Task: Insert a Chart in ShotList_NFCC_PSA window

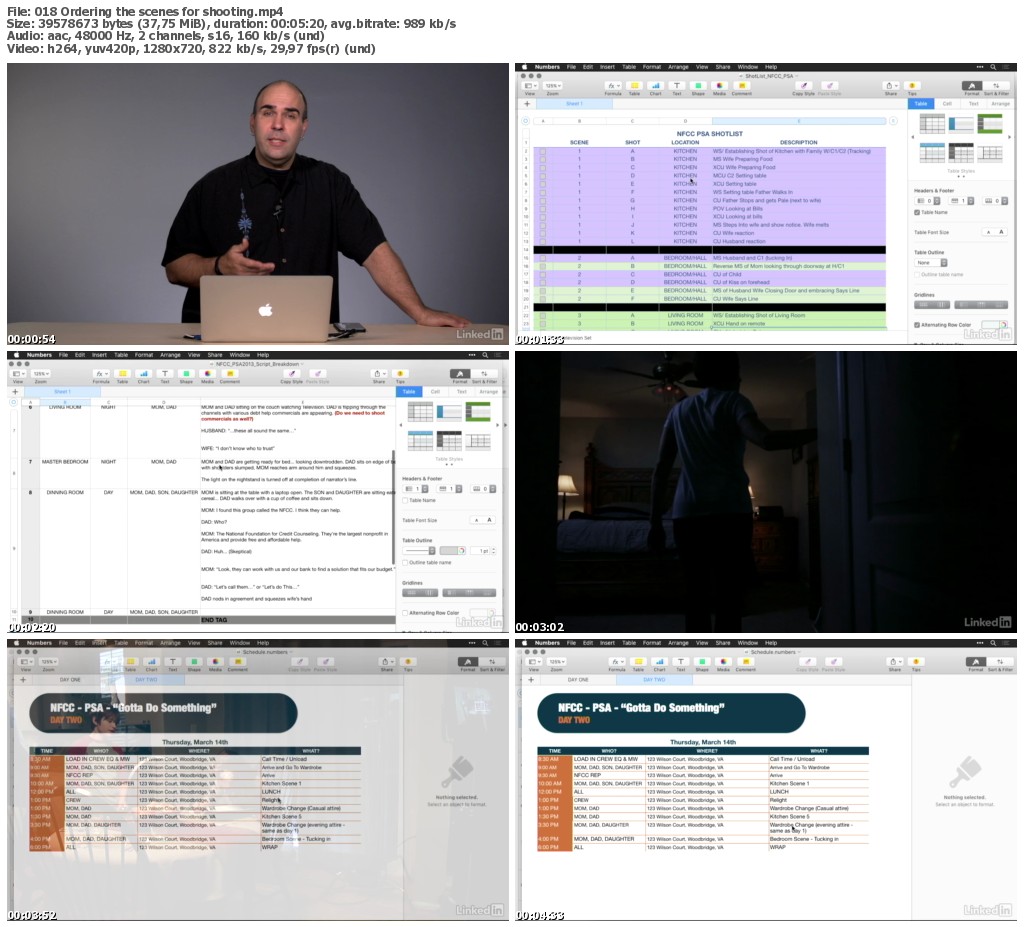Action: coord(655,86)
